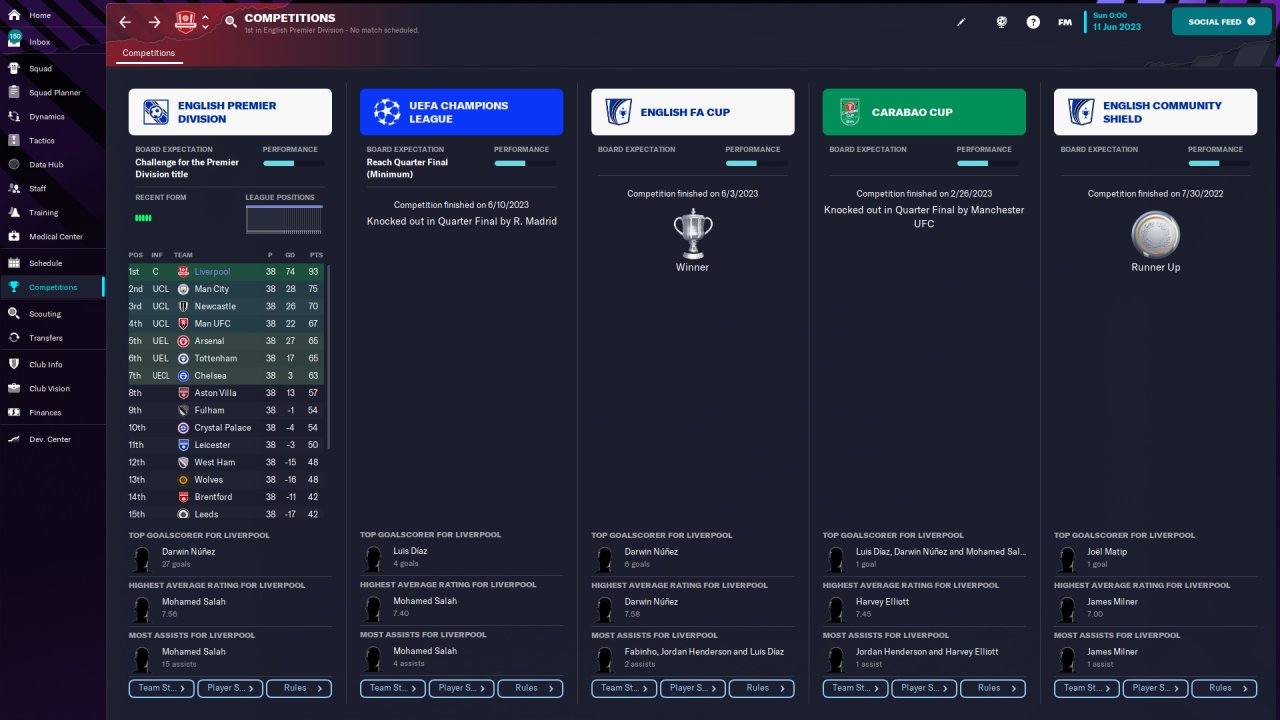Image resolution: width=1280 pixels, height=720 pixels.
Task: Open Player Stats under English Community Shield
Action: 1156,688
